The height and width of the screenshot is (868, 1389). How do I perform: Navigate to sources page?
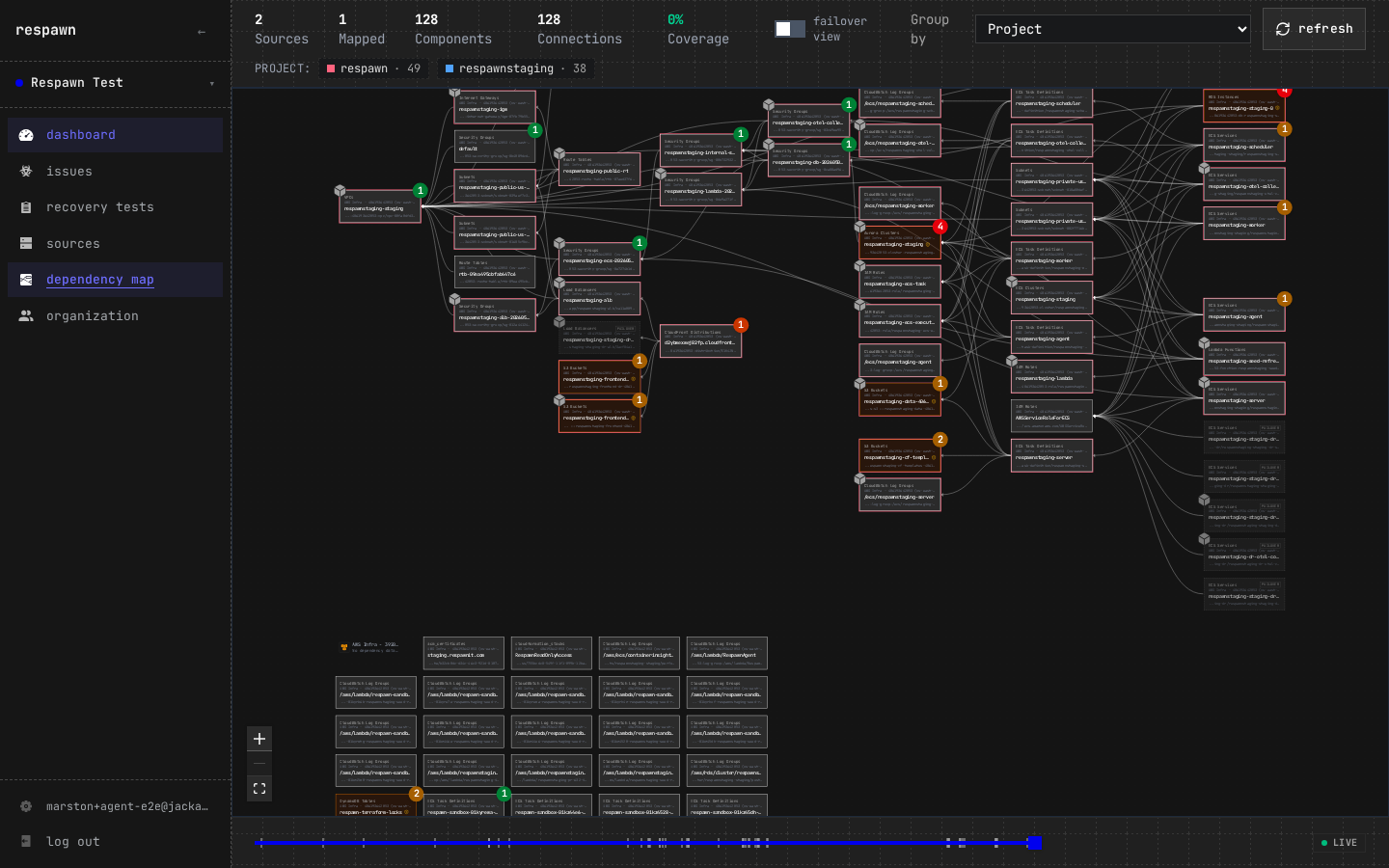115,244
